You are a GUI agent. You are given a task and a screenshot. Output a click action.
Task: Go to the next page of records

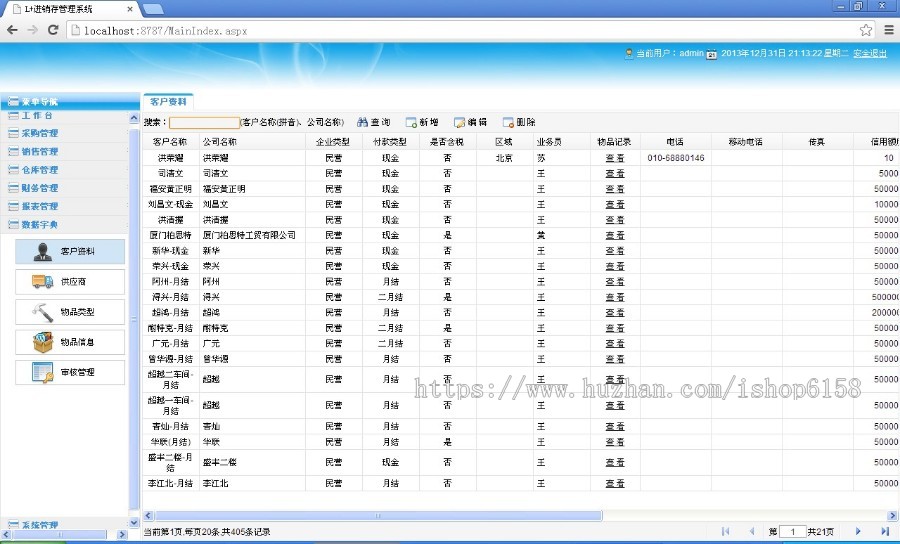tap(858, 531)
